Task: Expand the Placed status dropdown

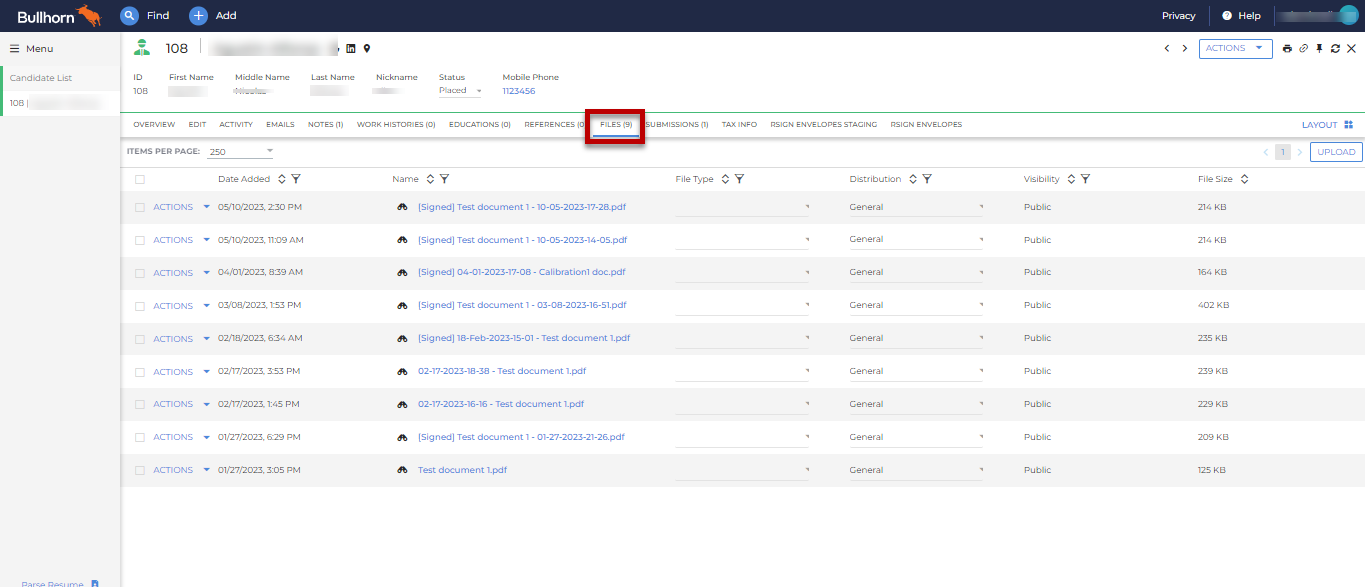Action: (x=461, y=91)
